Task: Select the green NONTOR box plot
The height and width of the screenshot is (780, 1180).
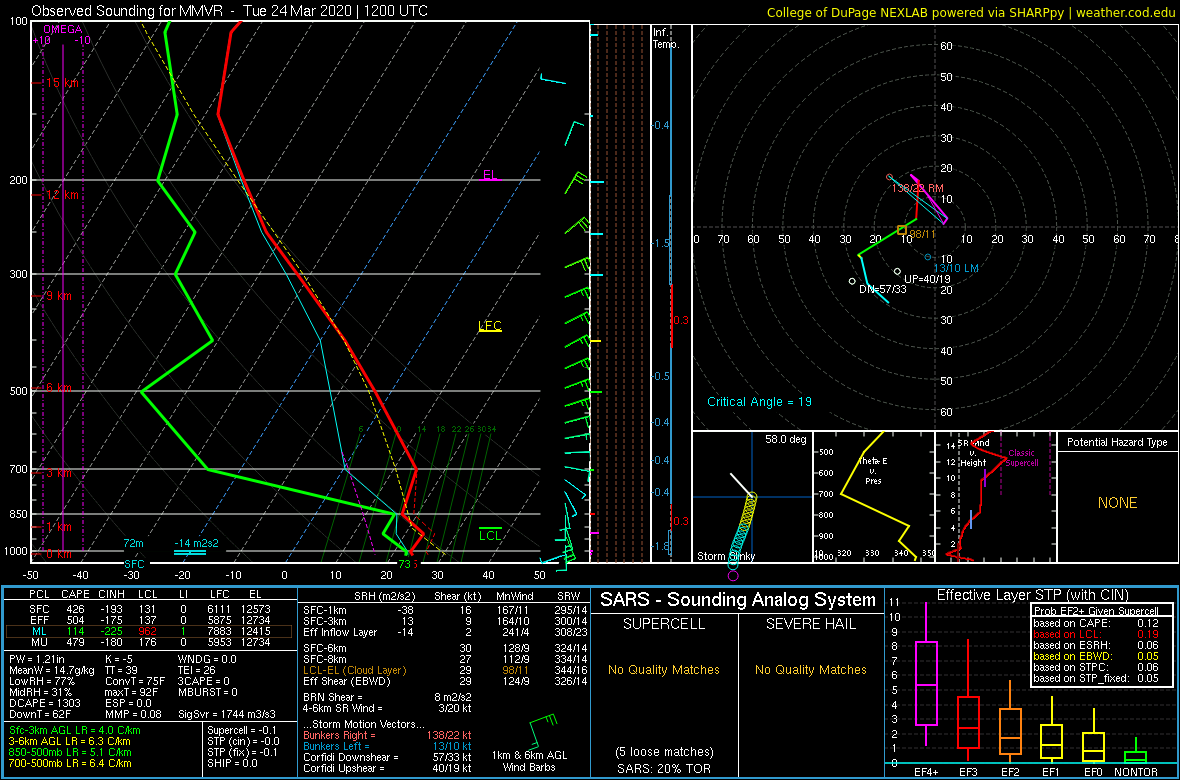Action: click(1136, 752)
